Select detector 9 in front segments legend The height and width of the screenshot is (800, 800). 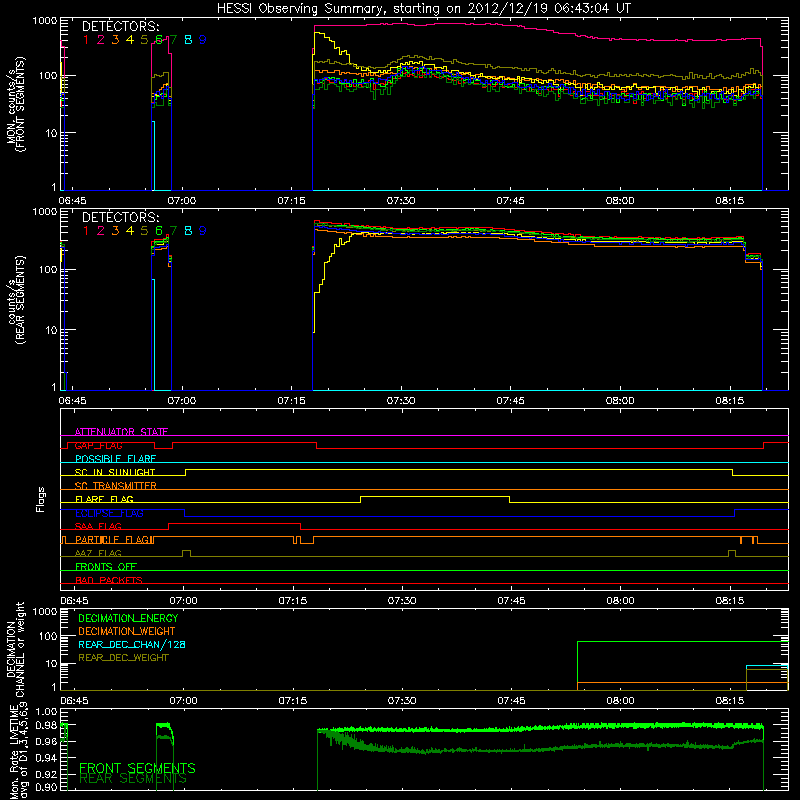coord(203,40)
